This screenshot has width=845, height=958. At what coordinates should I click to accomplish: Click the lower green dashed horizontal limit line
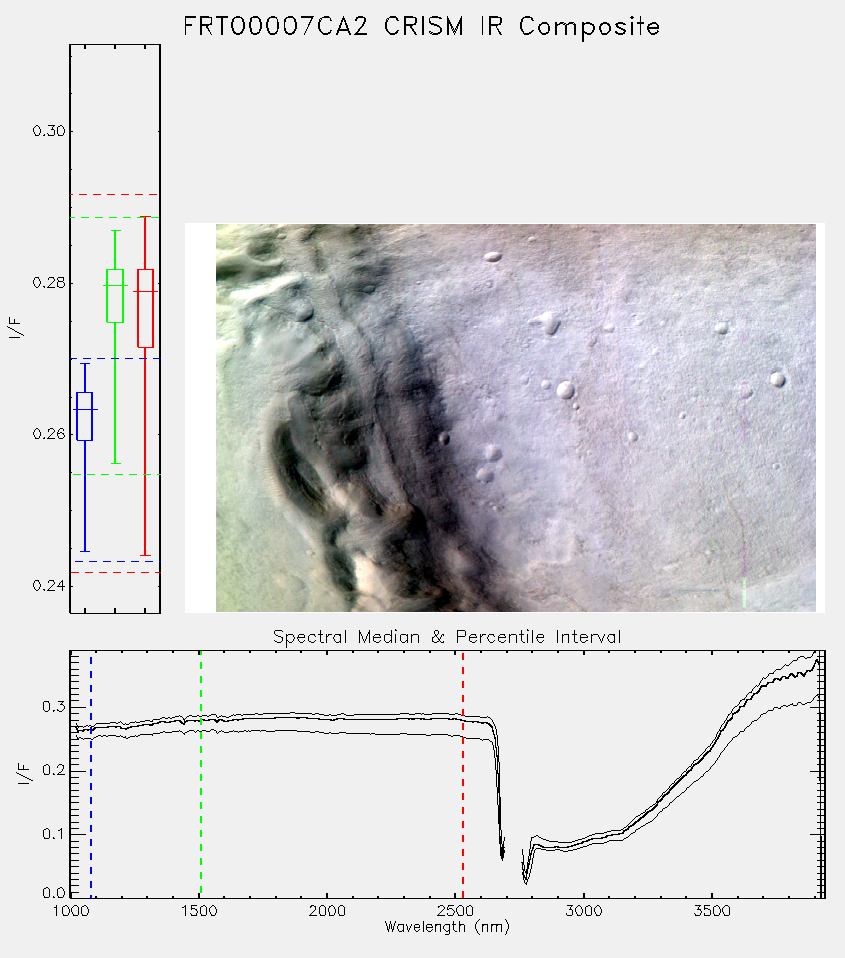pyautogui.click(x=115, y=474)
